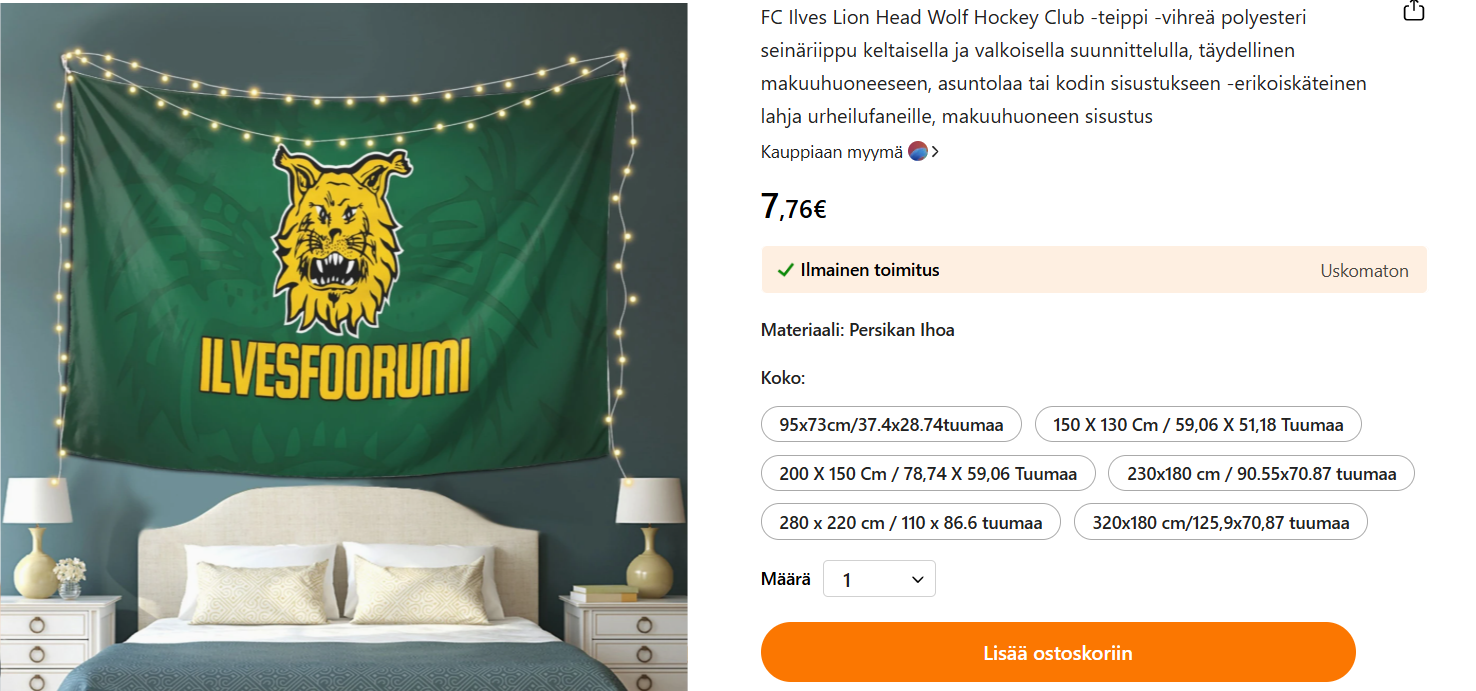Screen dimensions: 1476x691
Task: Select size 95x73cm/37.4x28.74tuumaa
Action: click(891, 424)
